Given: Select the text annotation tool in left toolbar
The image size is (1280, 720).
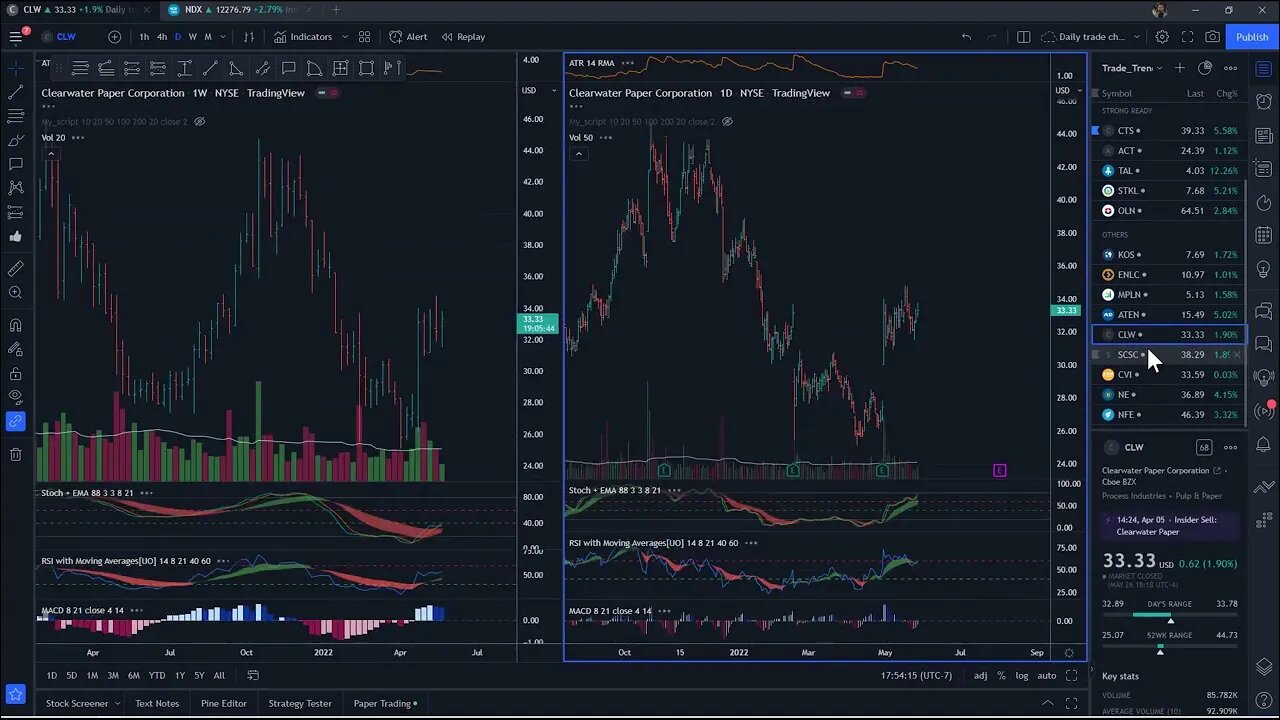Looking at the screenshot, I should click(x=15, y=164).
